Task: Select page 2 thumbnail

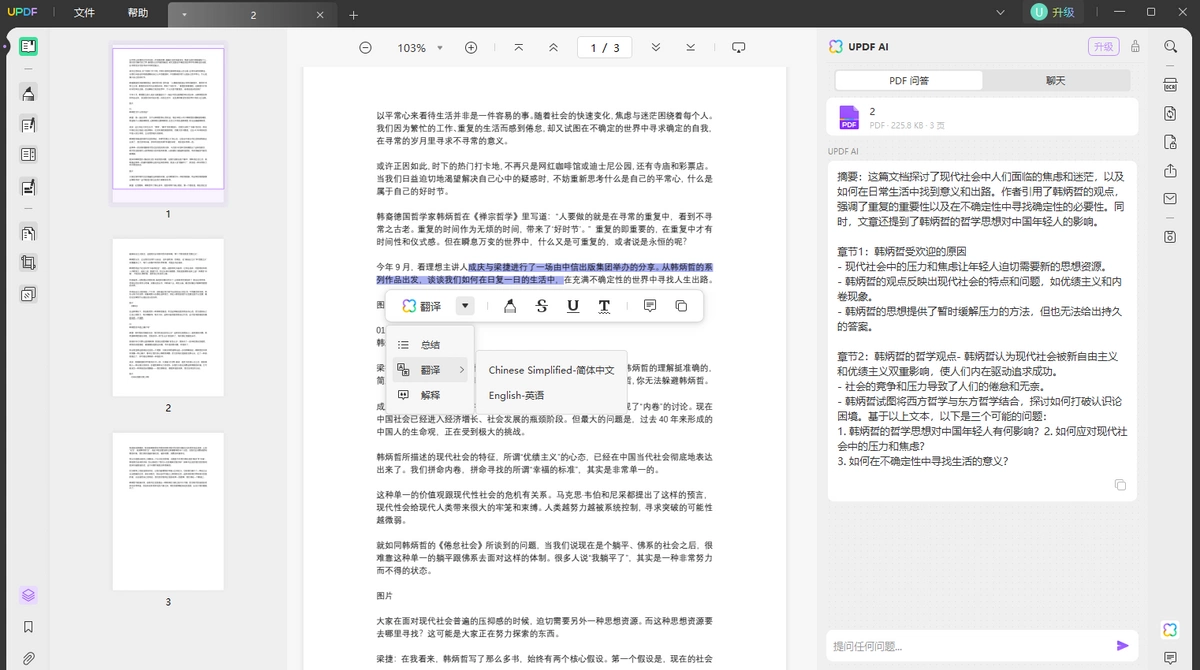Action: [168, 318]
